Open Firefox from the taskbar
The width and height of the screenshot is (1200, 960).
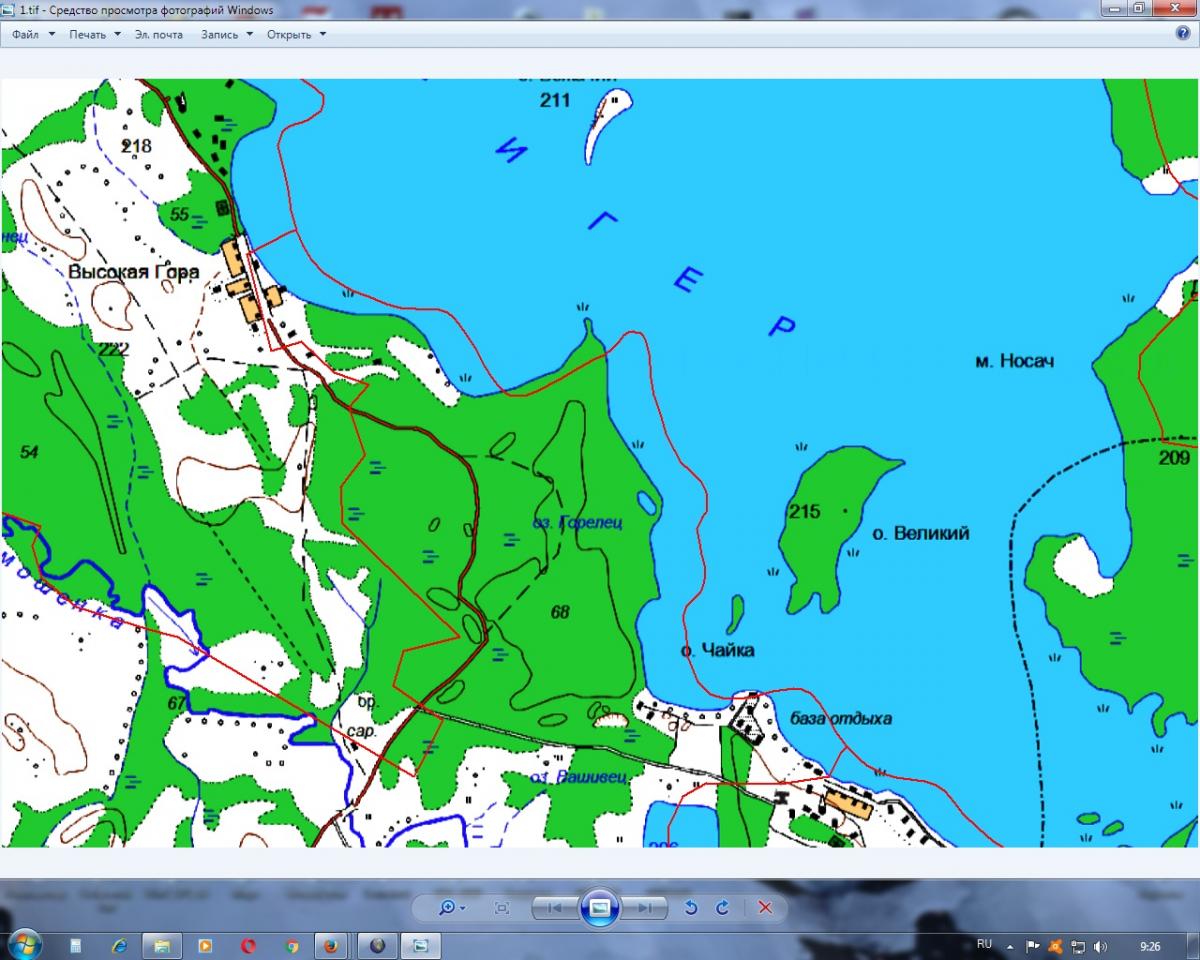[330, 945]
